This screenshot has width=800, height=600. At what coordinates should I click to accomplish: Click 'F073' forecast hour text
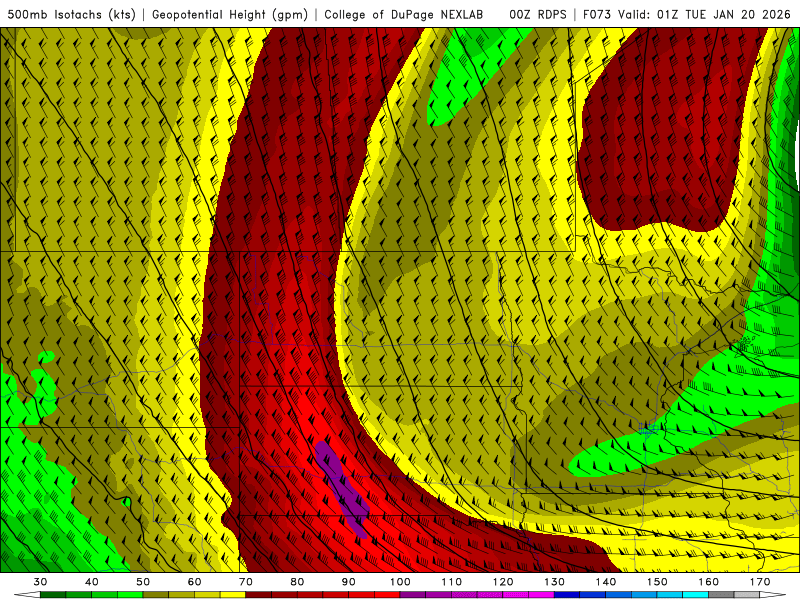tap(598, 14)
